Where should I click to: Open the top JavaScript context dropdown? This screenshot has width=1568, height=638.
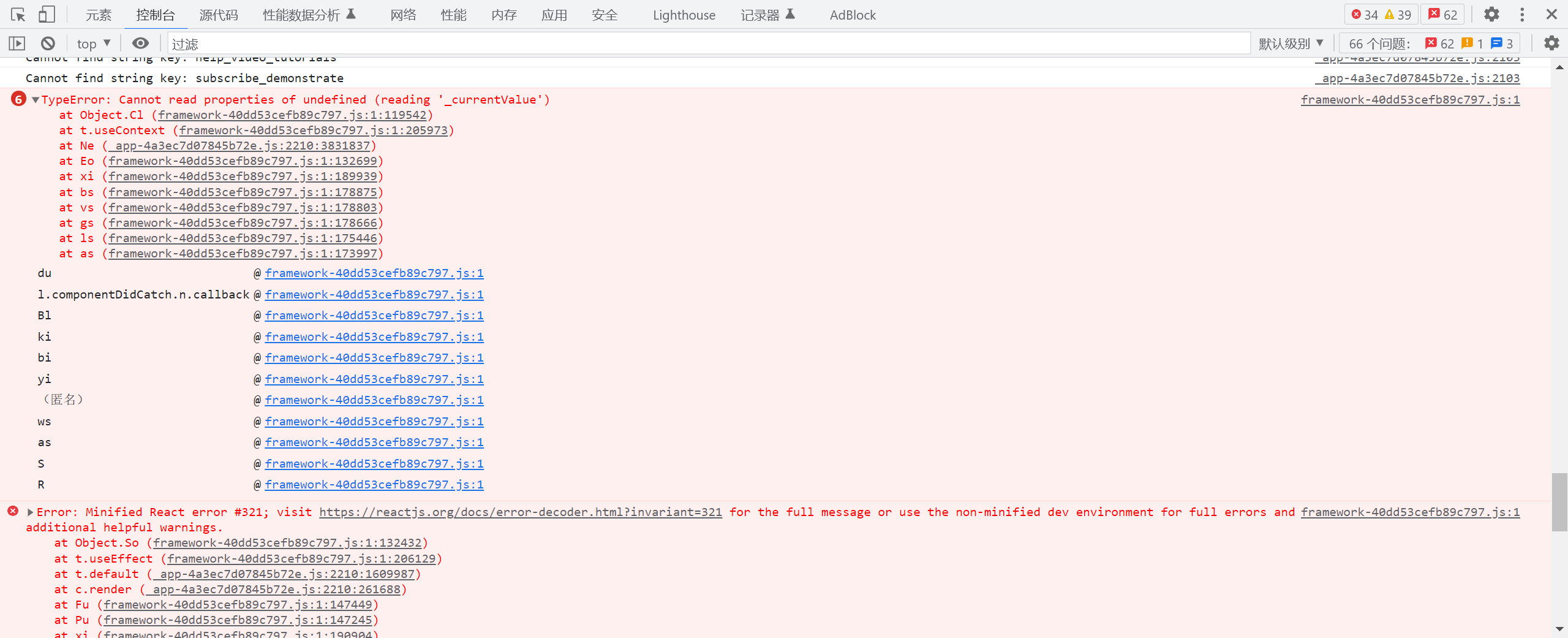click(94, 44)
